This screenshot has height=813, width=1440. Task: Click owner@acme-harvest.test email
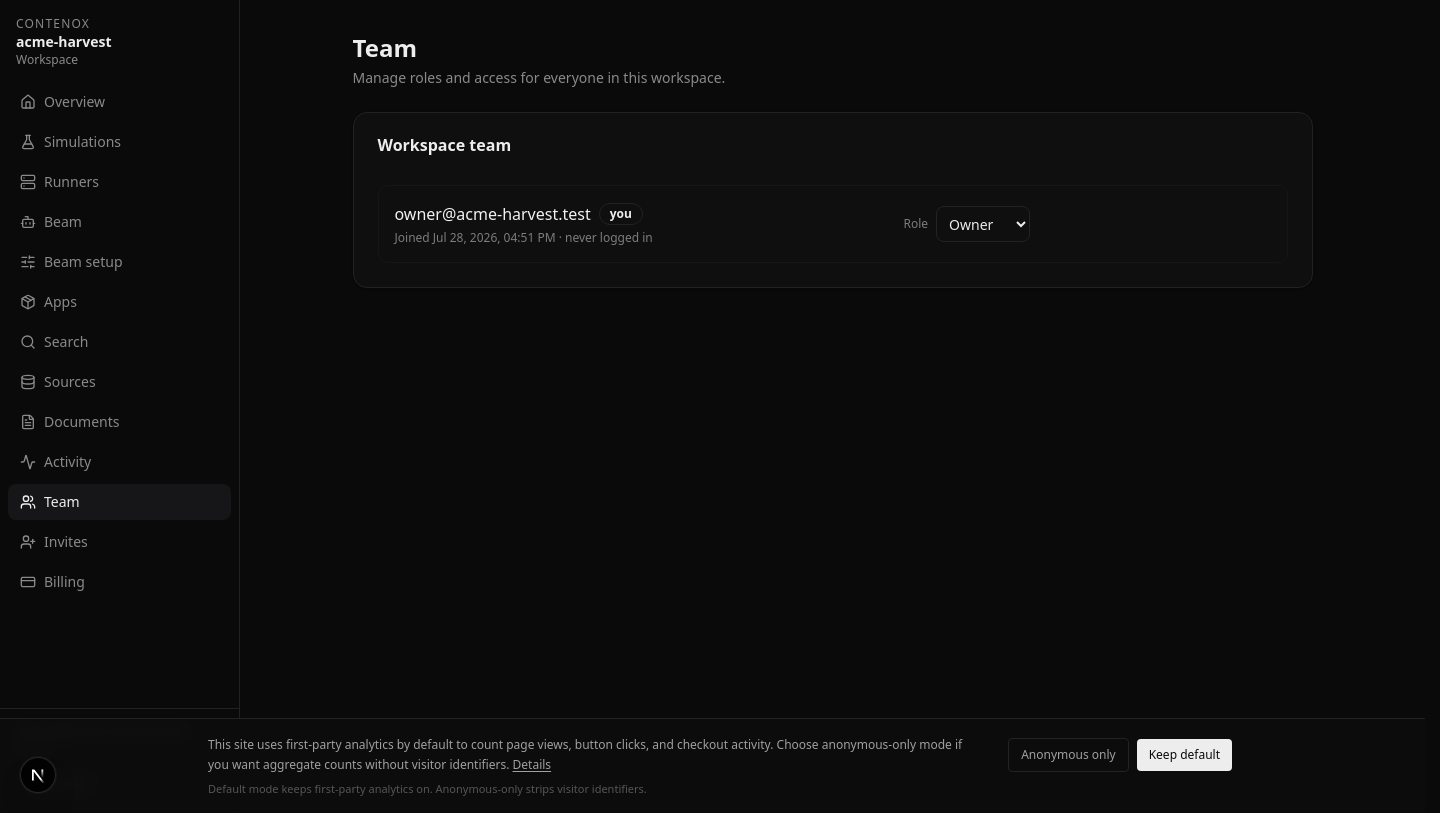[x=492, y=214]
